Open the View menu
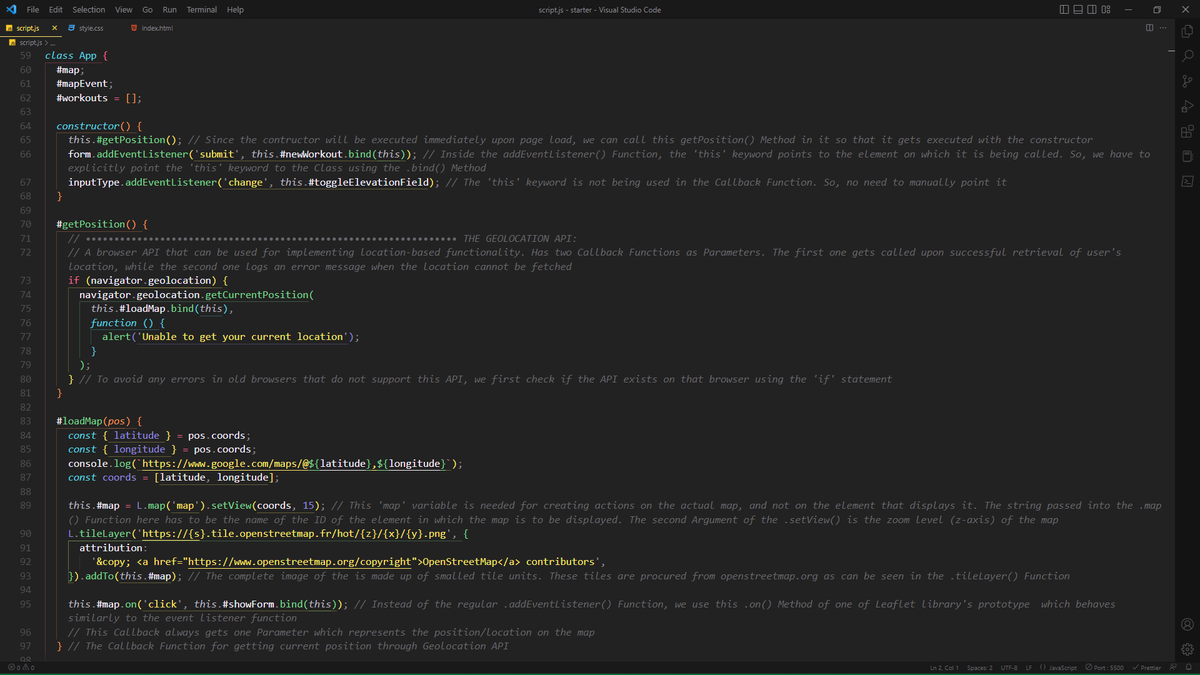Image resolution: width=1200 pixels, height=675 pixels. pos(124,10)
